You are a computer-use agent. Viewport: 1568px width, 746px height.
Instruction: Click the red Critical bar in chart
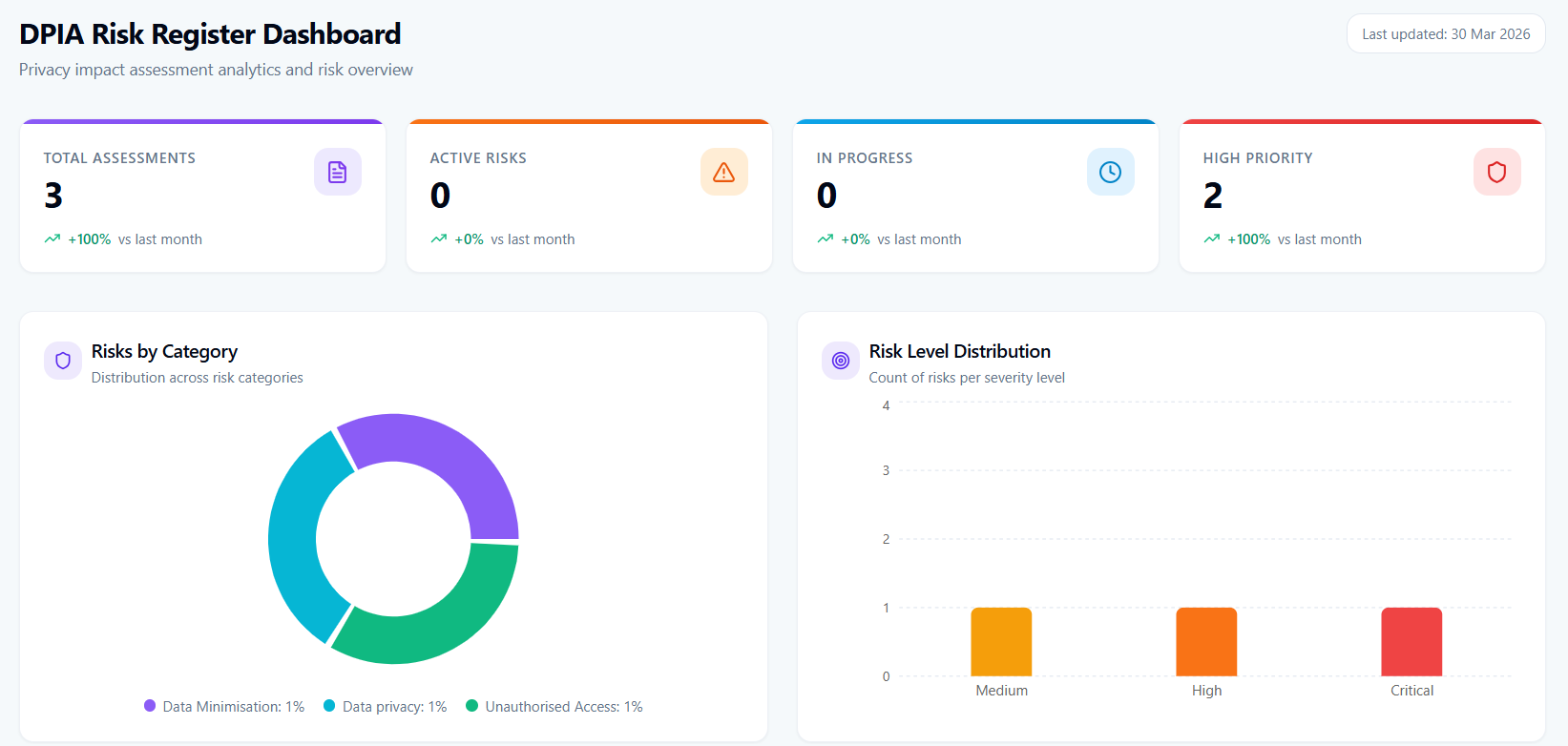[x=1411, y=642]
